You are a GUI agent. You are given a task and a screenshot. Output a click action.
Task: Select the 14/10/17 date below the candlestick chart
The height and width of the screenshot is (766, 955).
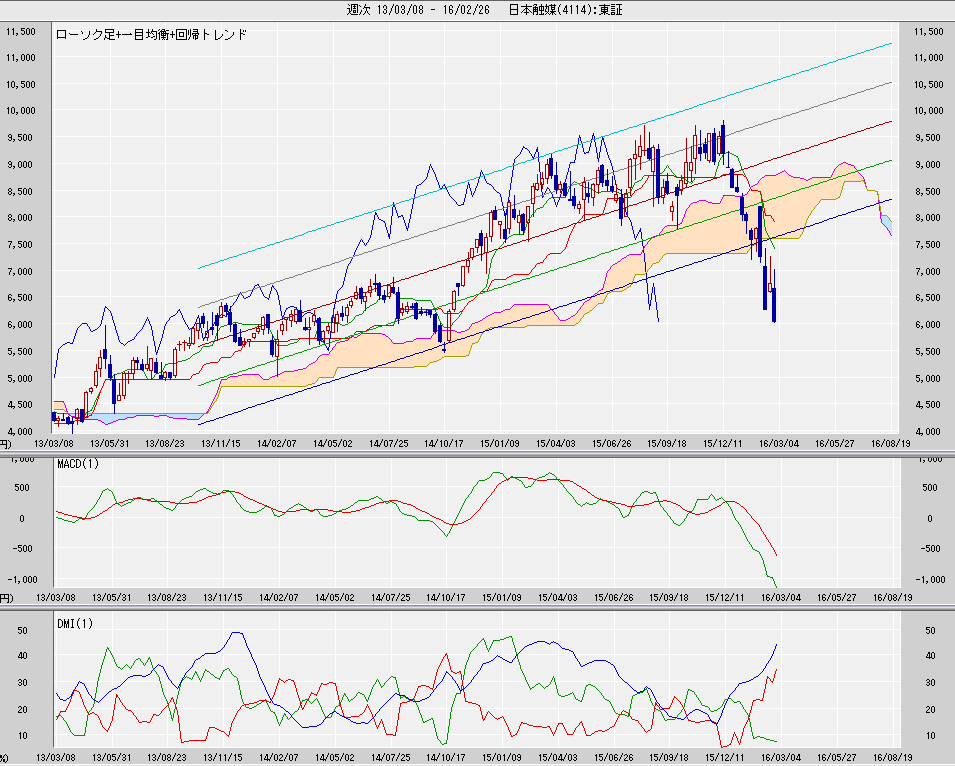point(445,442)
